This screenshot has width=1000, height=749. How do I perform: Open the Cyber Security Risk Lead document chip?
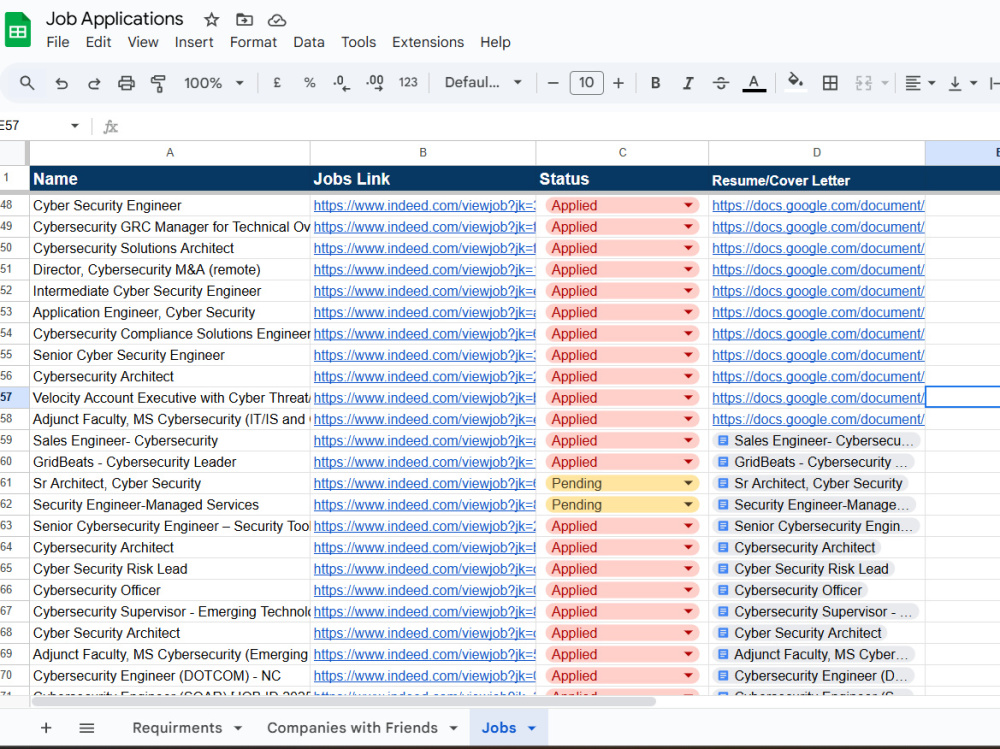pos(804,568)
